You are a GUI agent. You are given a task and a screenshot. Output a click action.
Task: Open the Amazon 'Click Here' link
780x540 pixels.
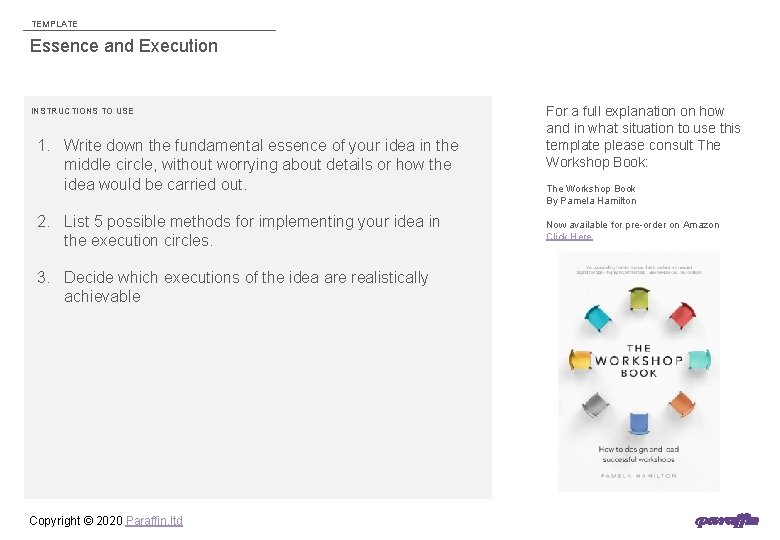point(569,237)
